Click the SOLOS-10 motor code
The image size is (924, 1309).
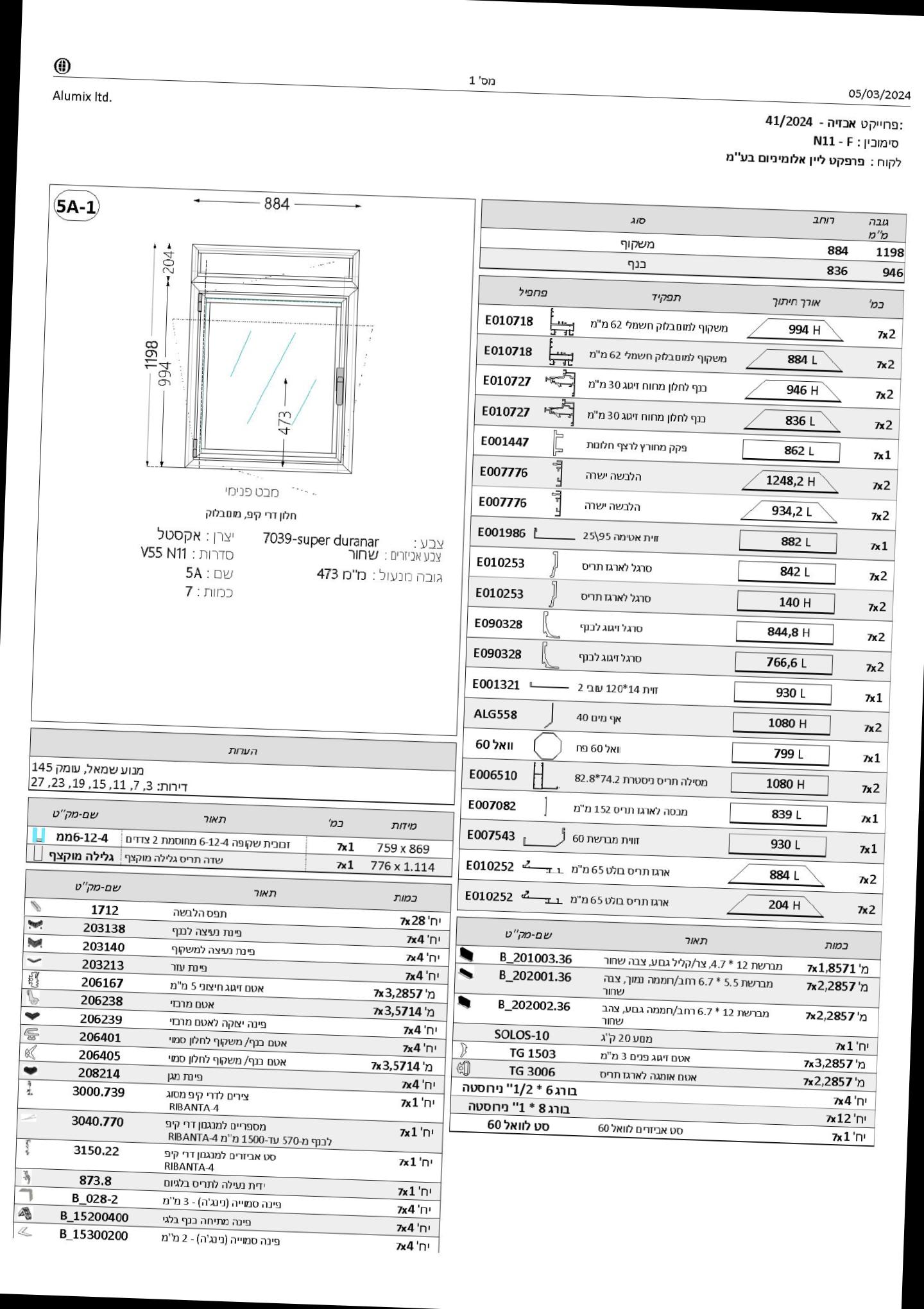[522, 1035]
